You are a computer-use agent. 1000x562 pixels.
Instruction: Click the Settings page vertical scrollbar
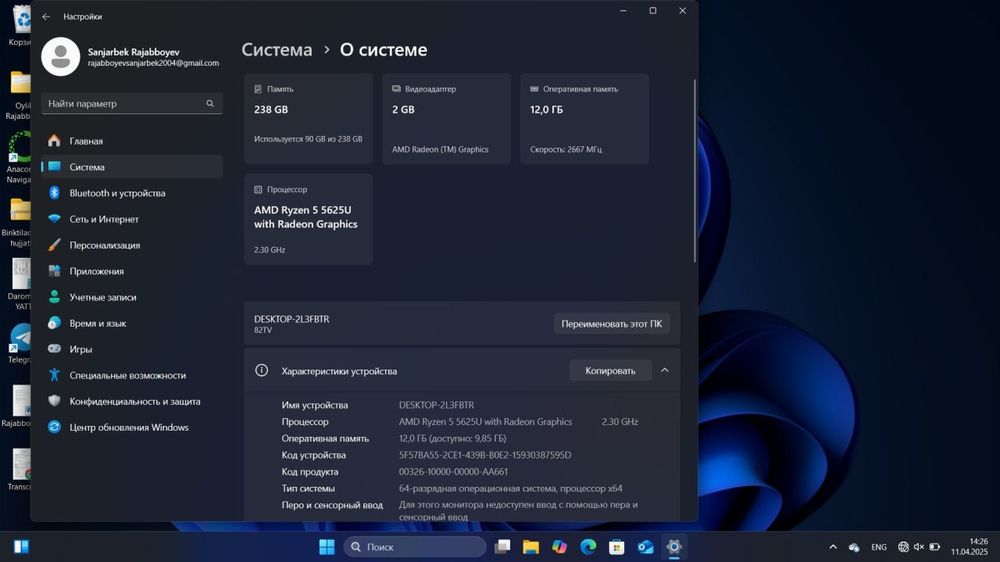point(694,170)
